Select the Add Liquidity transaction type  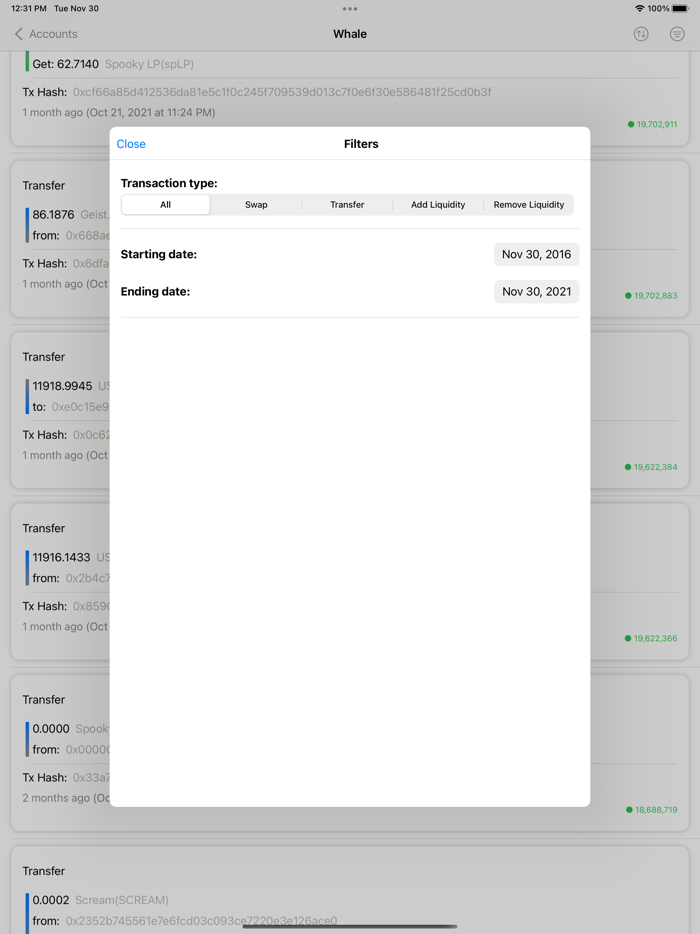(x=438, y=205)
